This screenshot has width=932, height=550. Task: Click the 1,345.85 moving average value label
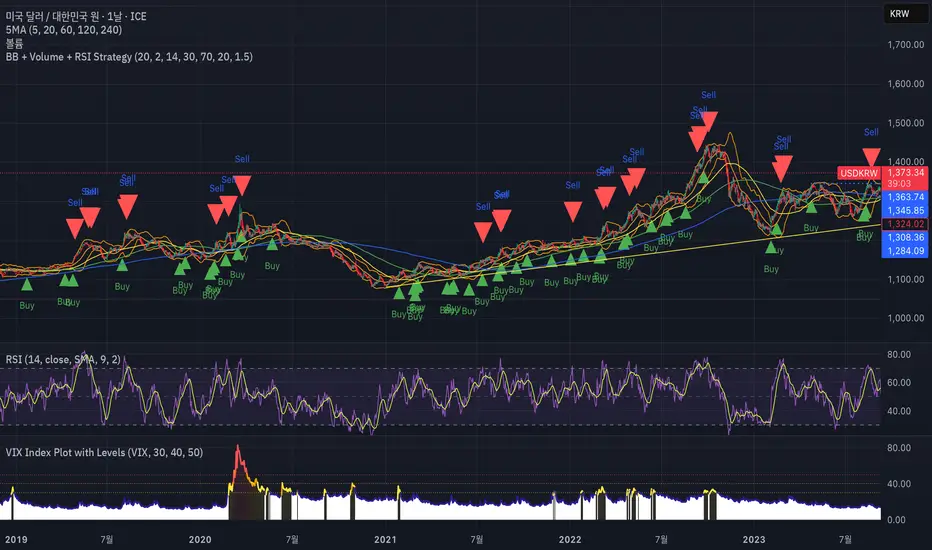coord(905,210)
